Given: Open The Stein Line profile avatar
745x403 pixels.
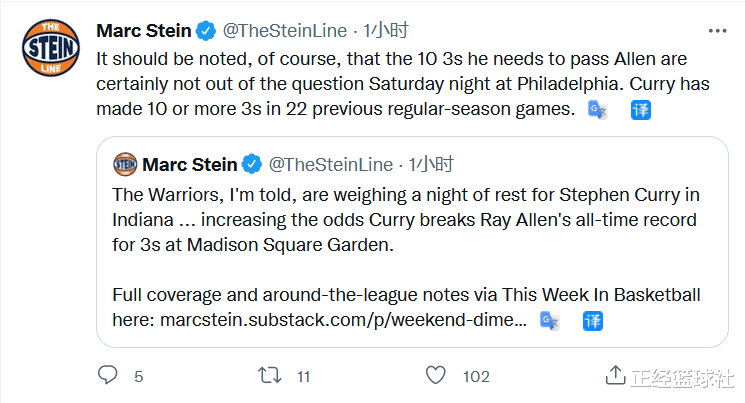Looking at the screenshot, I should click(51, 48).
